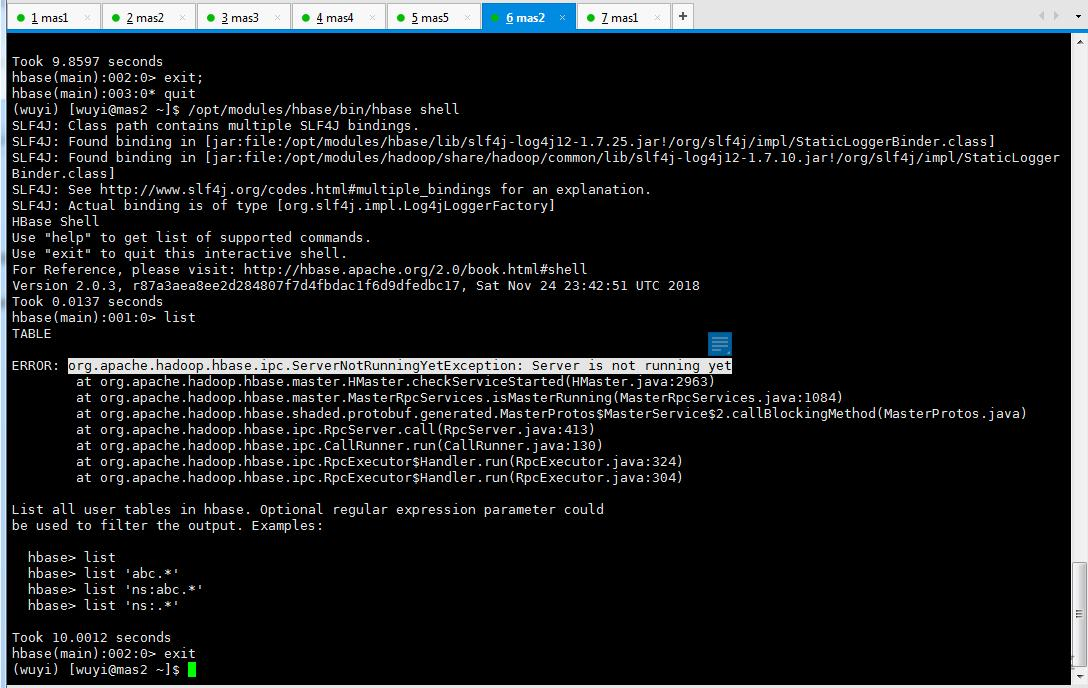Screen dimensions: 1088x688
Task: Click the 'RpcExecutor.java:304' stack trace line
Action: pos(380,477)
